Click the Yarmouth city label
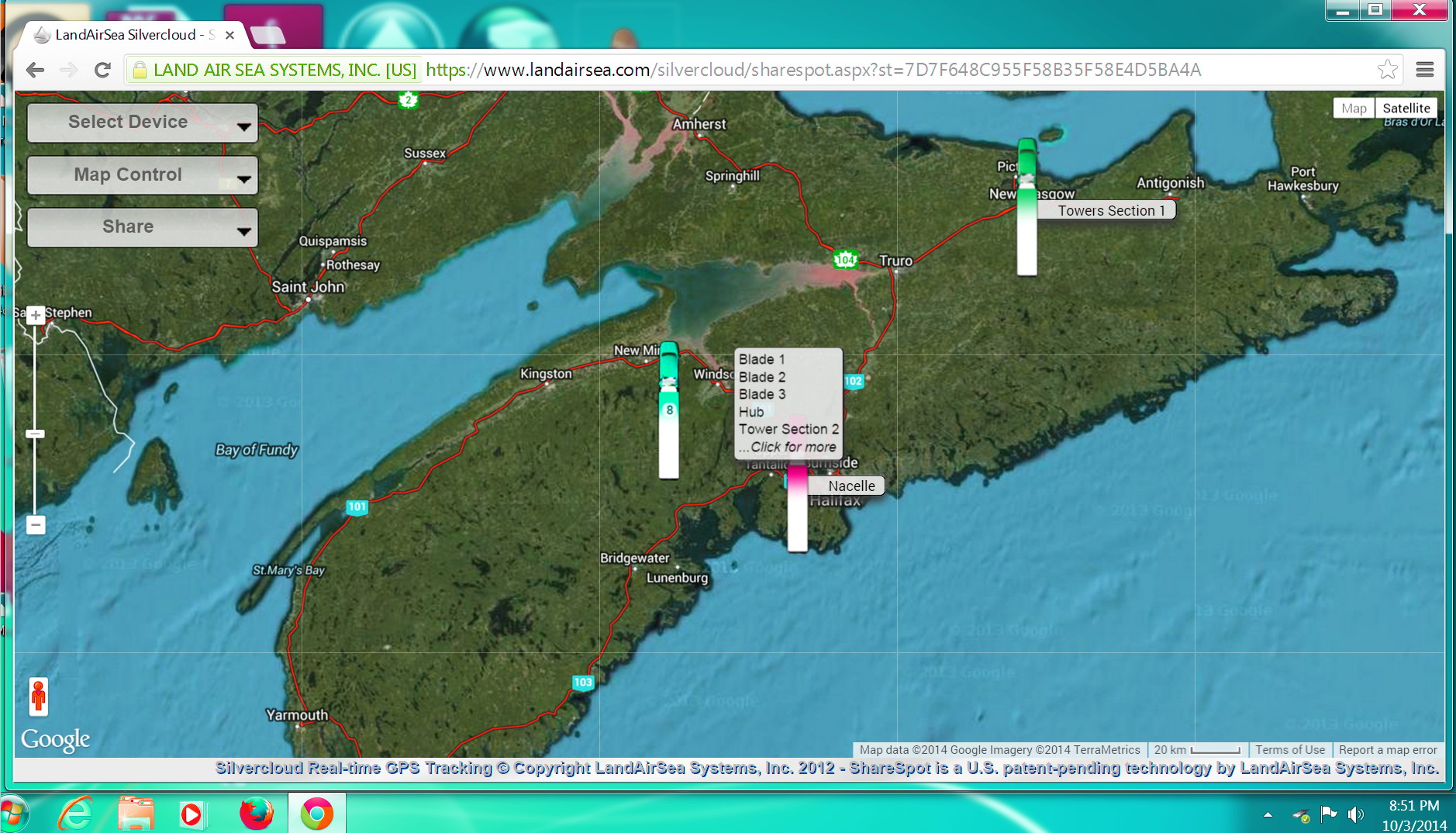 point(297,715)
